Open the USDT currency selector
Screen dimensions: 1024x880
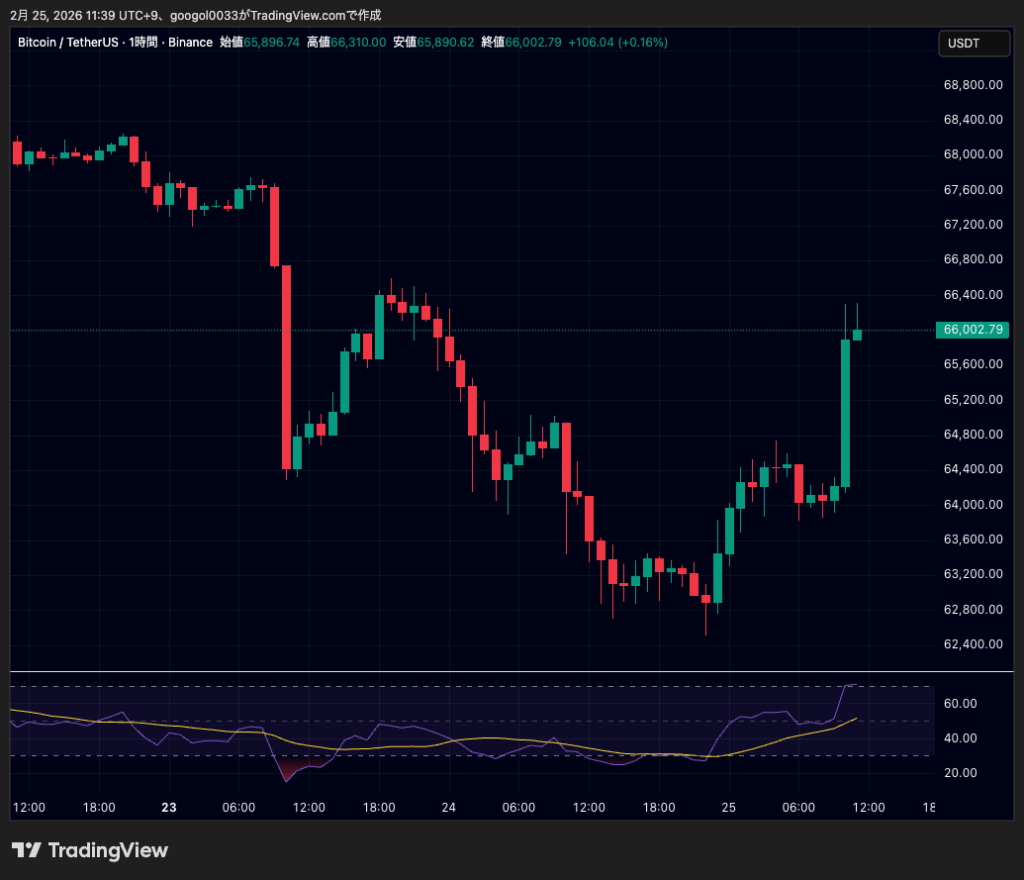pyautogui.click(x=963, y=43)
